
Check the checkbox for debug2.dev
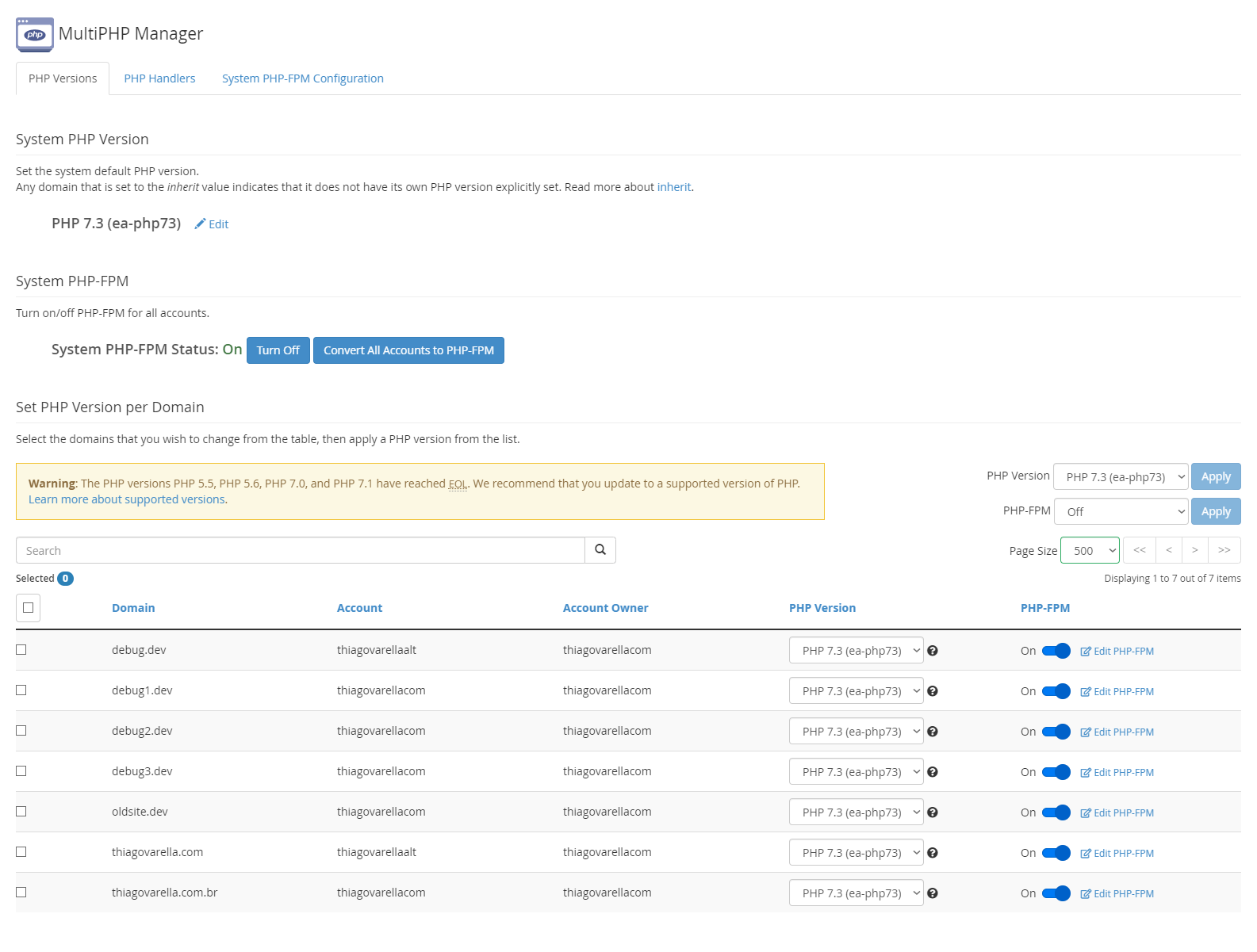tap(21, 731)
